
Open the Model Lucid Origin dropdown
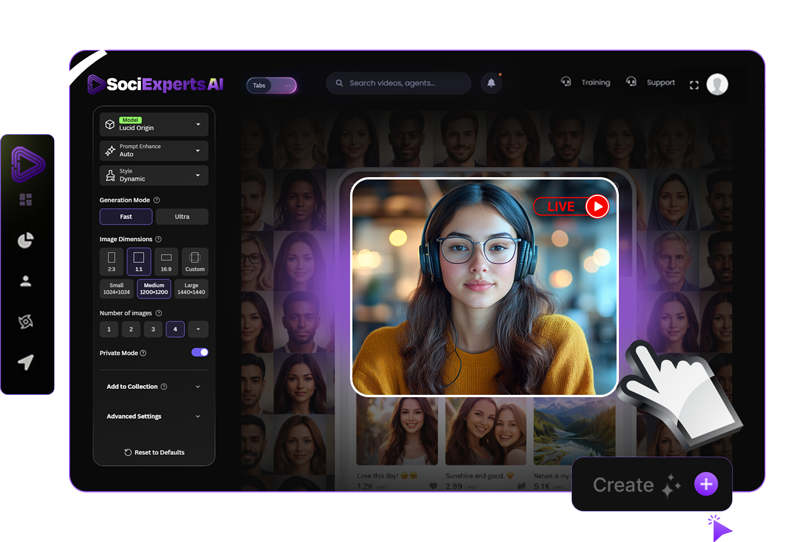pos(154,124)
